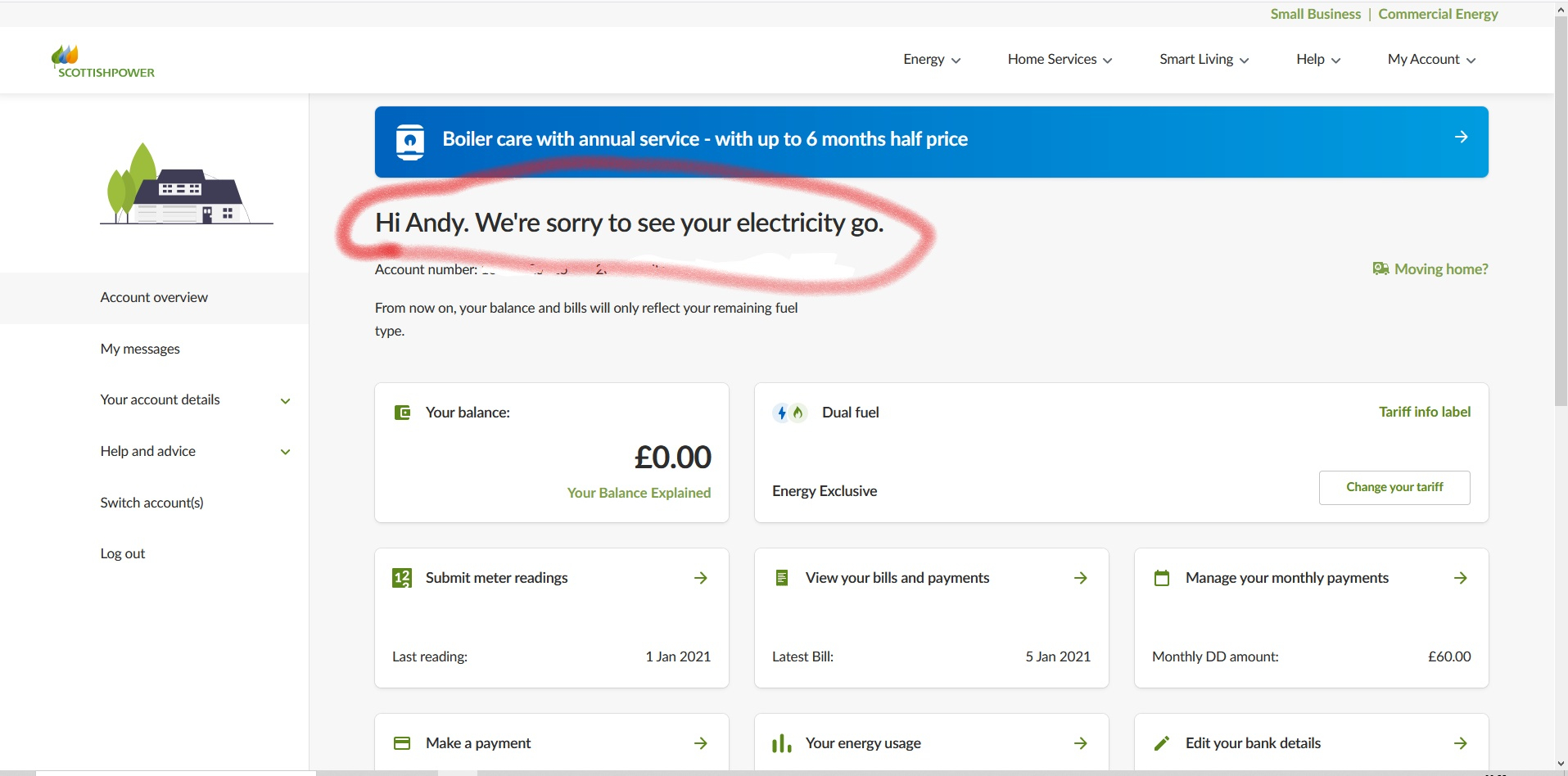Image resolution: width=1568 pixels, height=776 pixels.
Task: Open Your Balance Explained link
Action: click(x=639, y=493)
